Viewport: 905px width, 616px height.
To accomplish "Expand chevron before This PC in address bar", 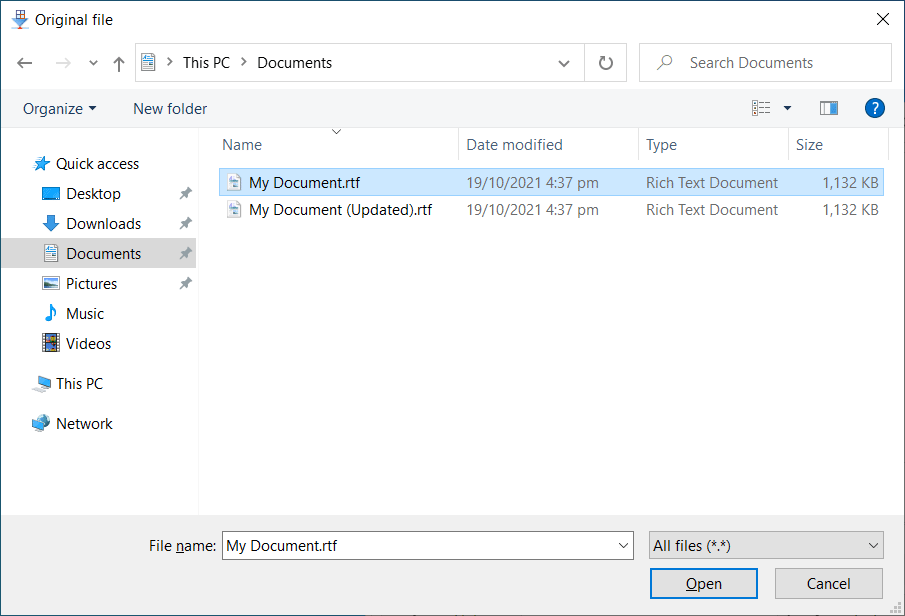I will [170, 62].
